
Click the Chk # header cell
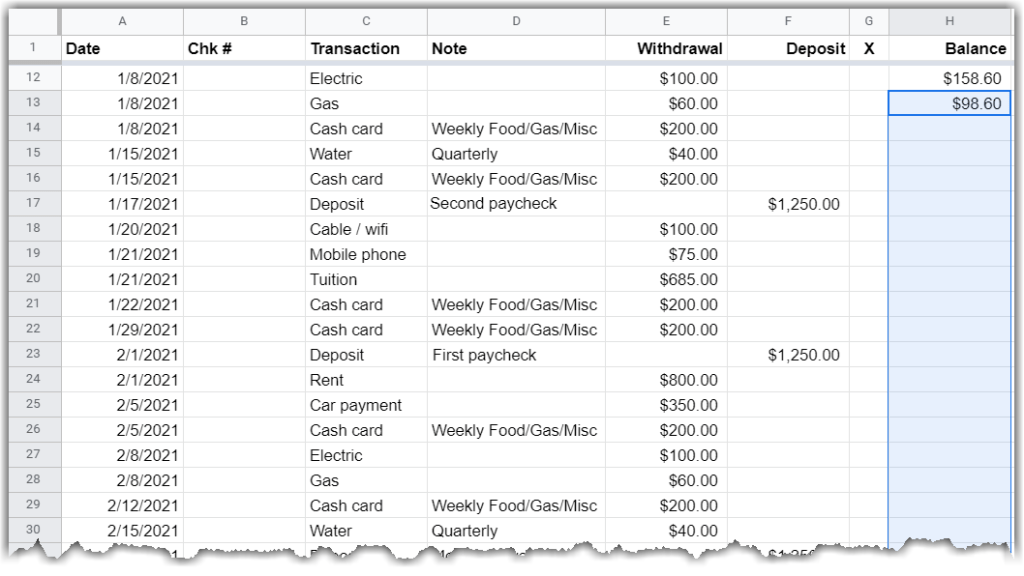point(243,48)
